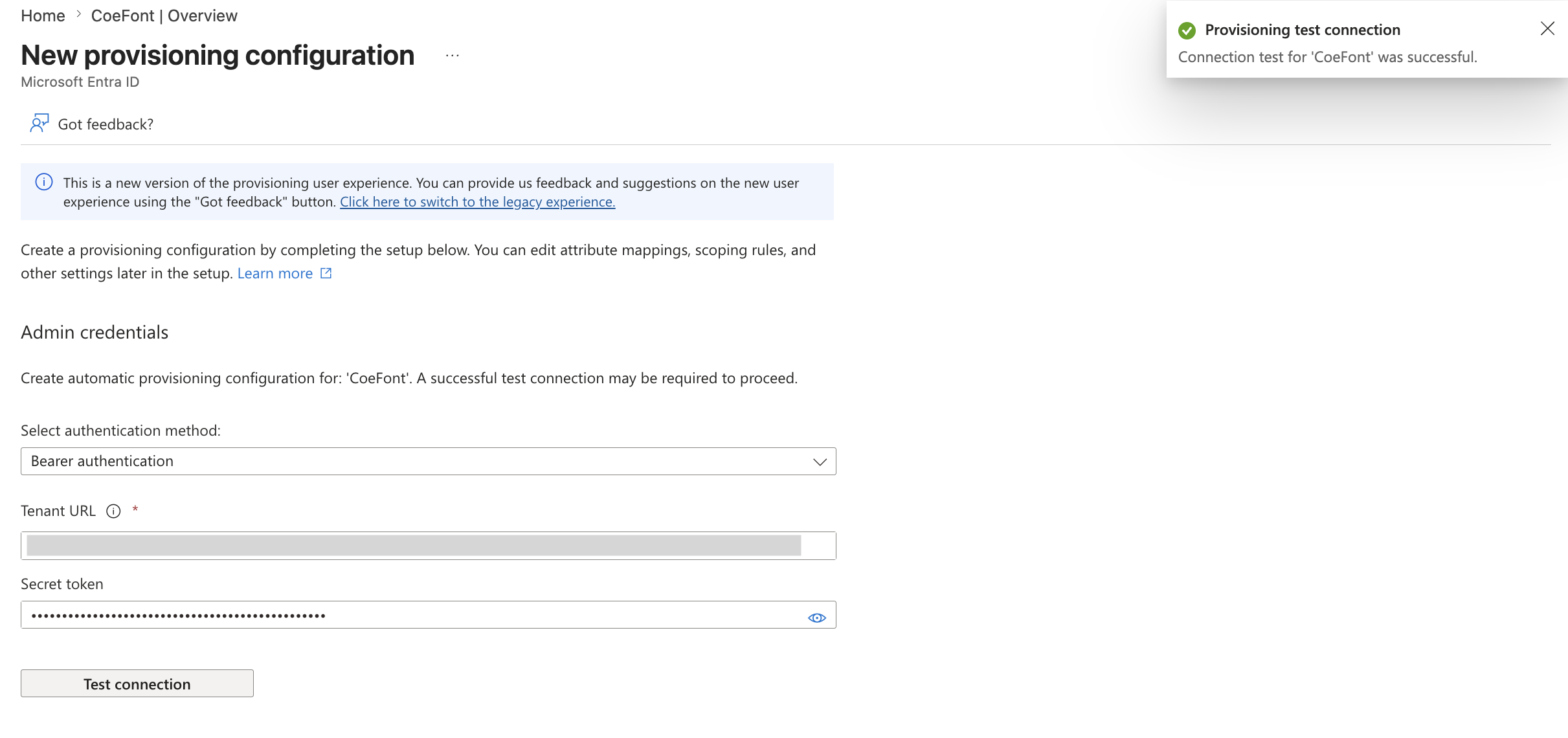The height and width of the screenshot is (738, 1568).
Task: Click the Tenant URL label text
Action: coord(58,511)
